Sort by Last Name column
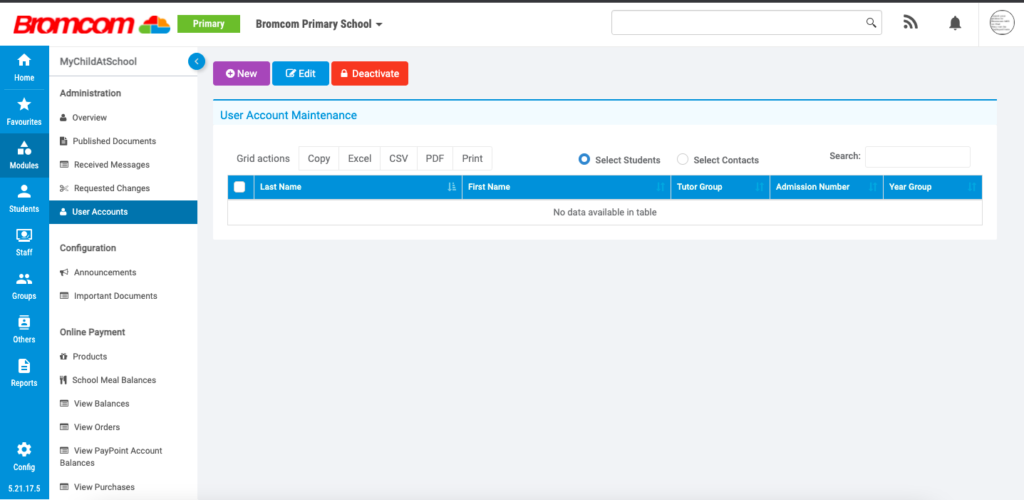Viewport: 1024px width, 500px height. coord(358,187)
